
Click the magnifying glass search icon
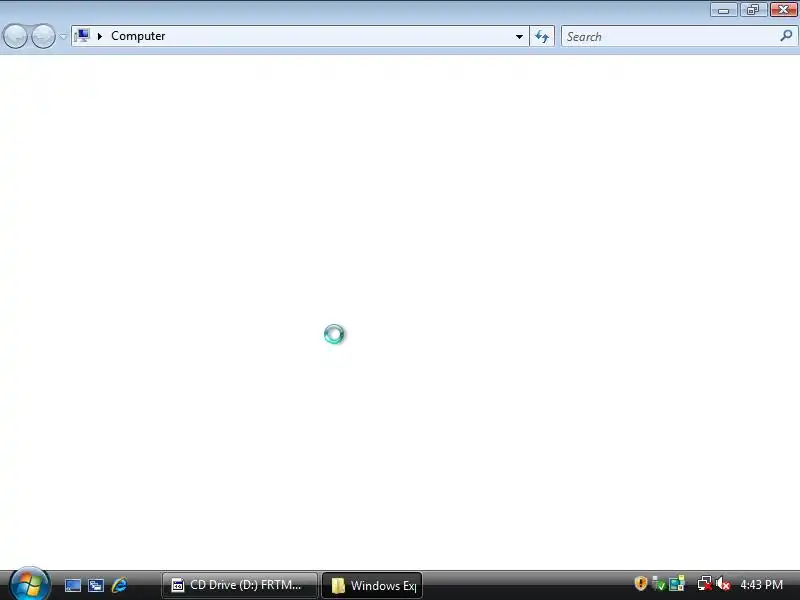[x=786, y=36]
